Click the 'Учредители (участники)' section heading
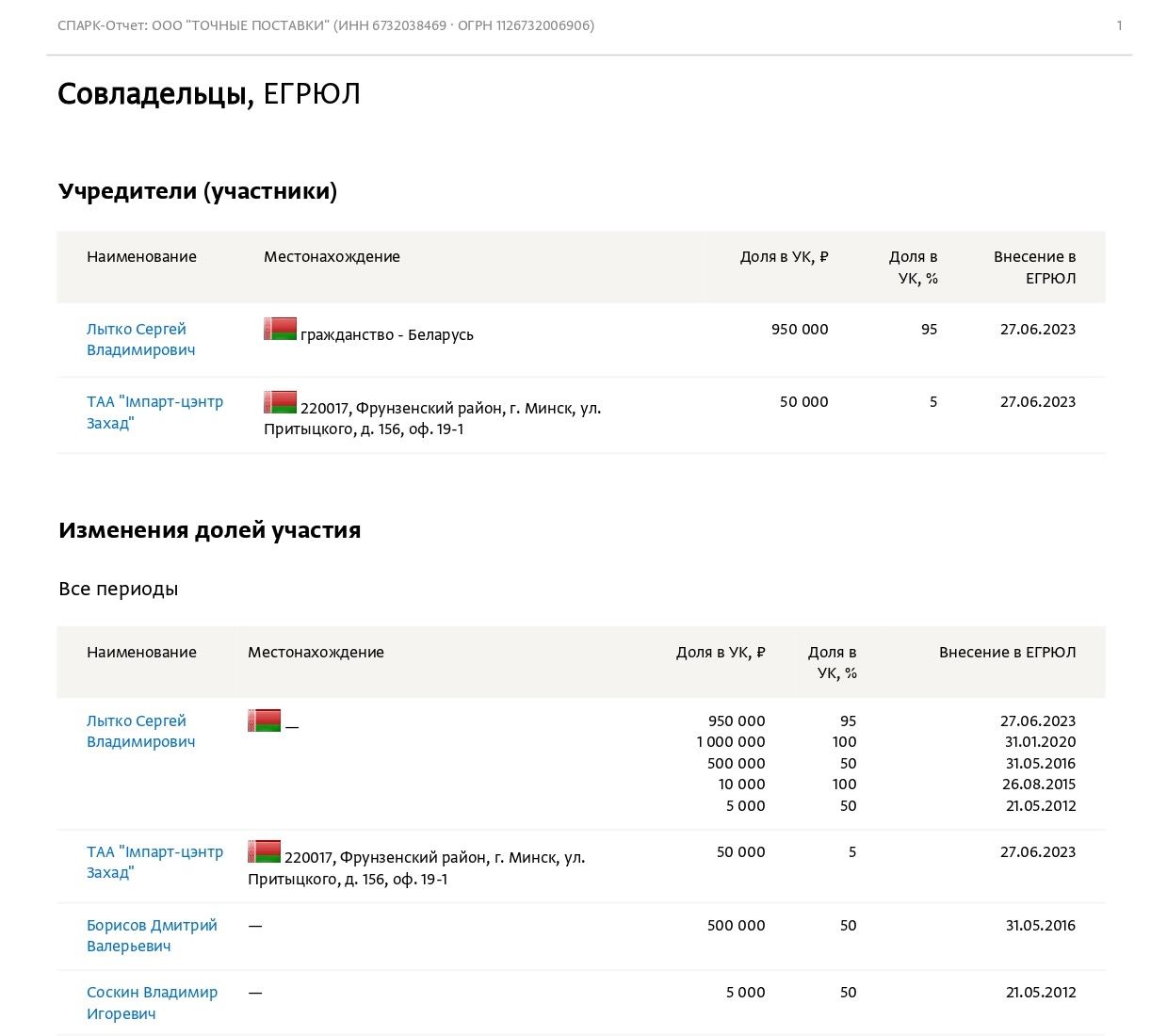The width and height of the screenshot is (1167, 1036). [x=198, y=191]
